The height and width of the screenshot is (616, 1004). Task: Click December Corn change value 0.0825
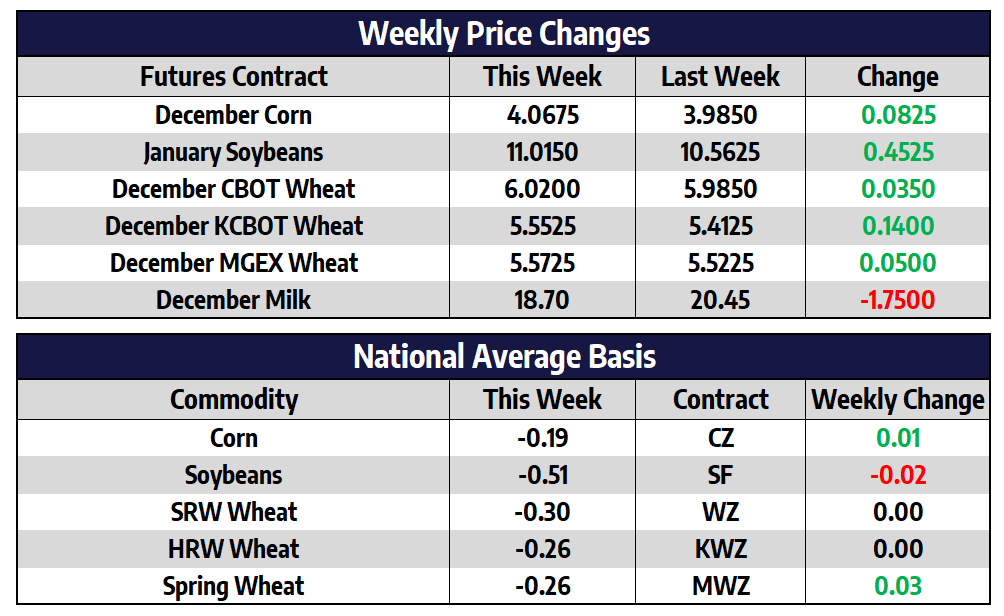[897, 115]
